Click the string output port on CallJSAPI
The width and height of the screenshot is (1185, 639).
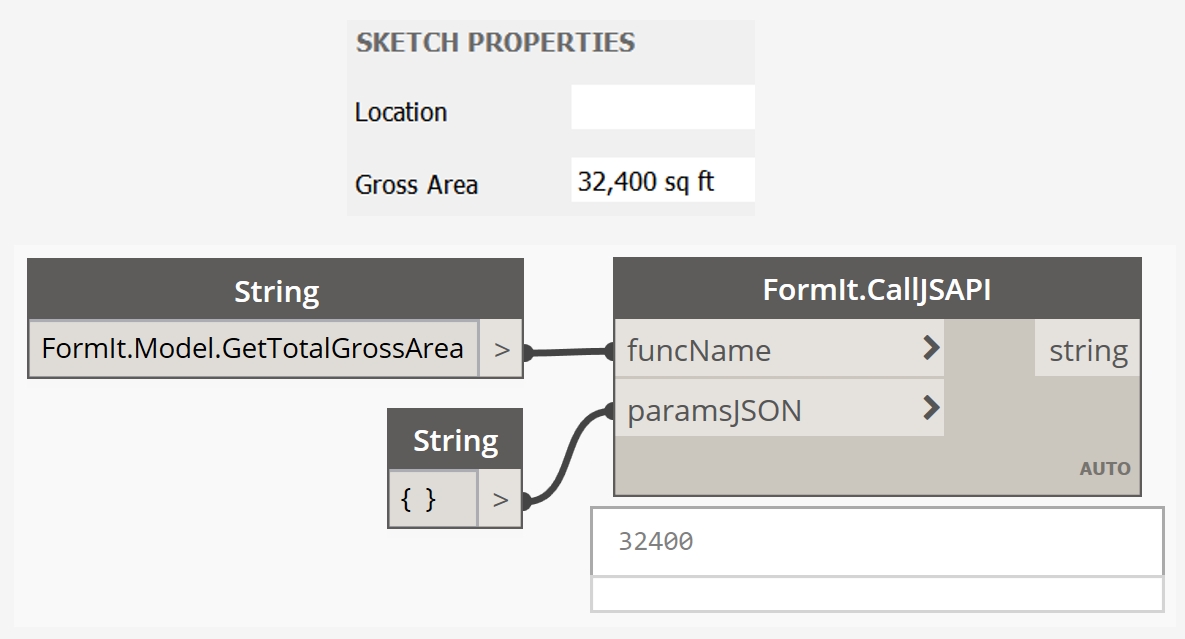pyautogui.click(x=1087, y=350)
